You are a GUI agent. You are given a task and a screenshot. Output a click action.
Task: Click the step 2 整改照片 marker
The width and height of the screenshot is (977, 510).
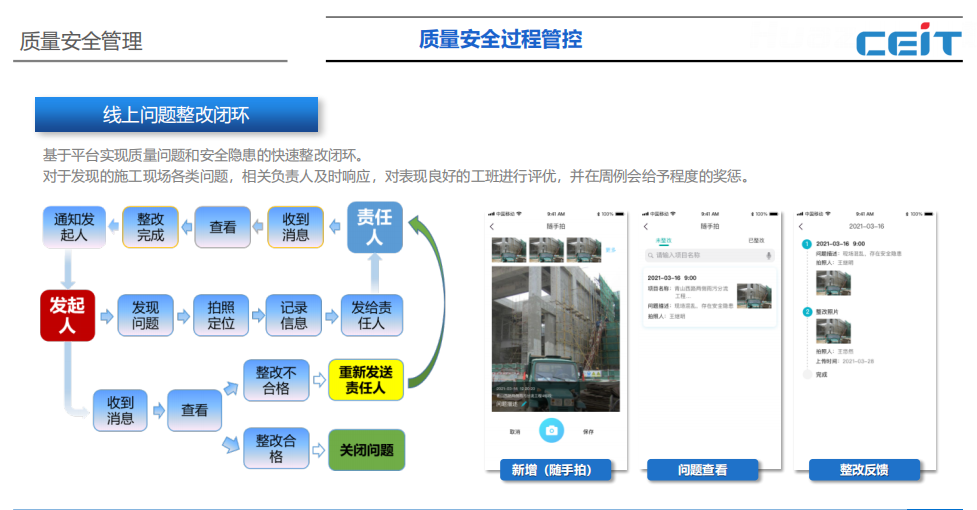click(x=806, y=312)
